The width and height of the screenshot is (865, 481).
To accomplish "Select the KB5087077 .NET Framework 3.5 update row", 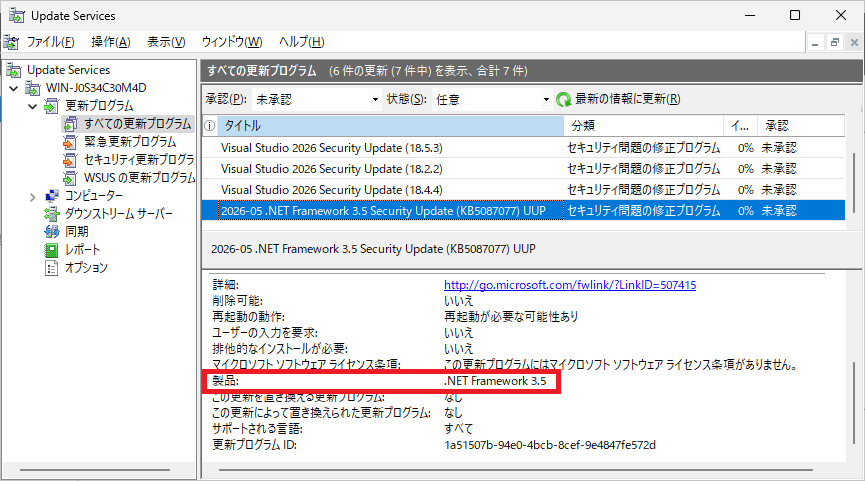I will tap(523, 211).
